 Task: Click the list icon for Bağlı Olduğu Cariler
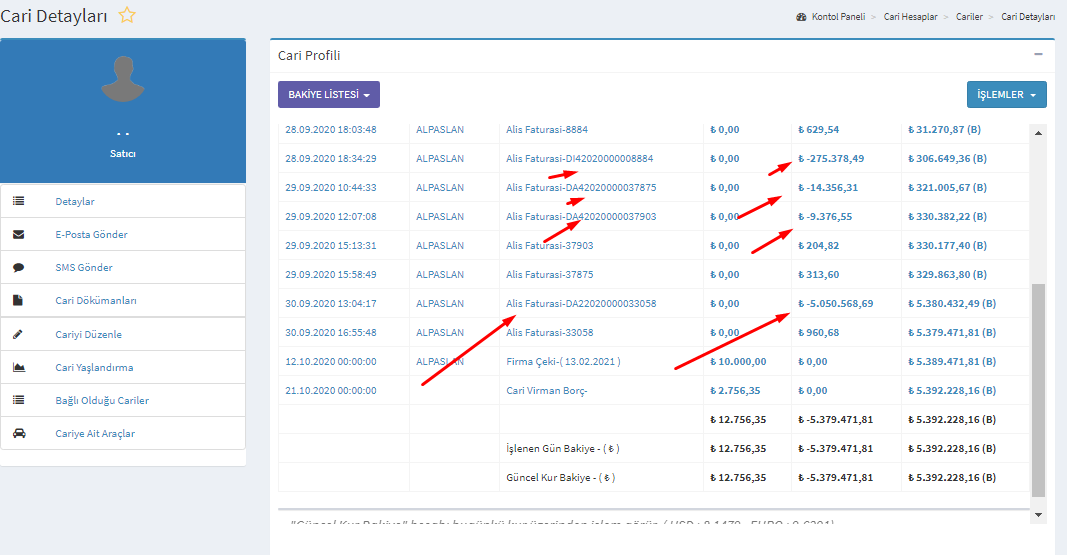[18, 400]
